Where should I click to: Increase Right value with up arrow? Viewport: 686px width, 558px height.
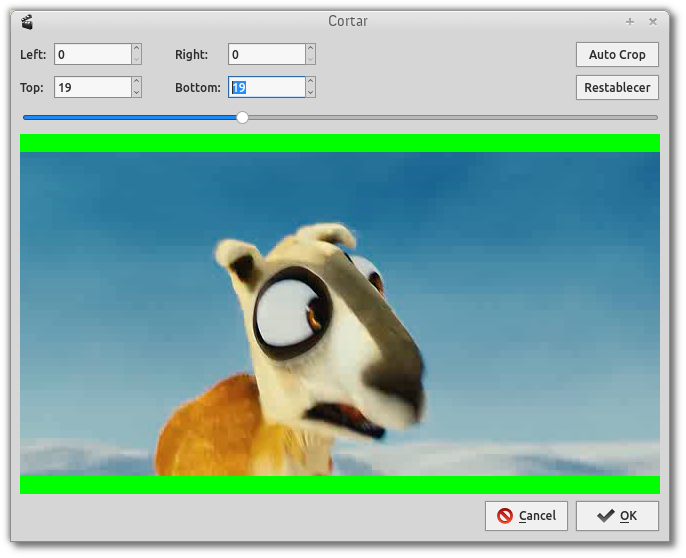pyautogui.click(x=310, y=49)
